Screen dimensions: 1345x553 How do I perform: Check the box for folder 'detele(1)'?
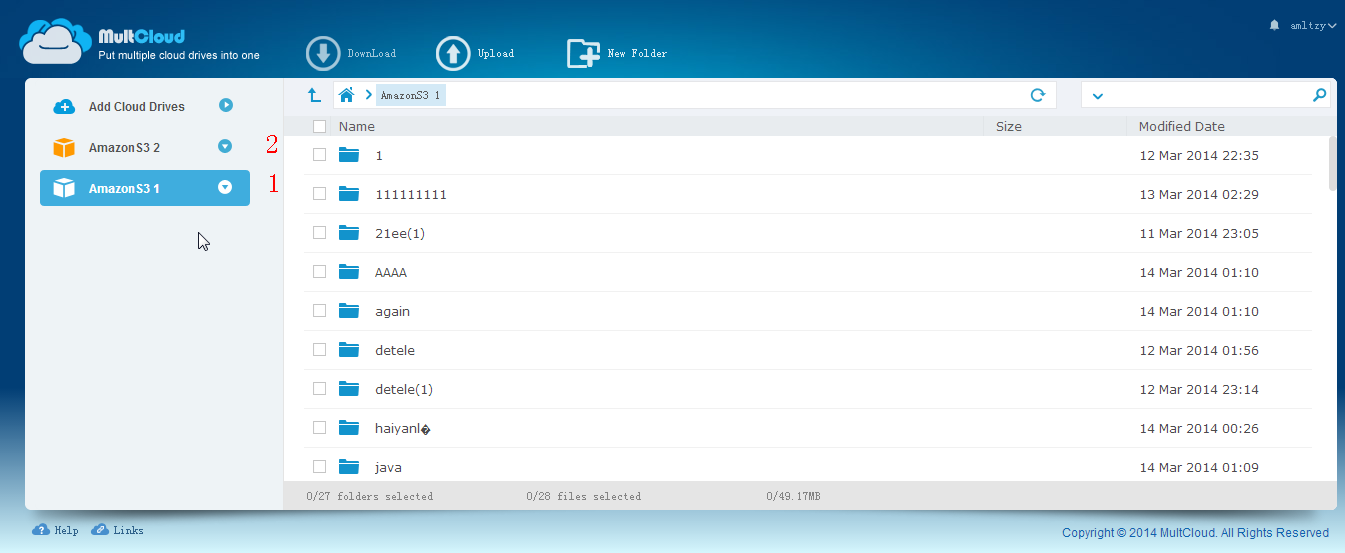(x=319, y=389)
